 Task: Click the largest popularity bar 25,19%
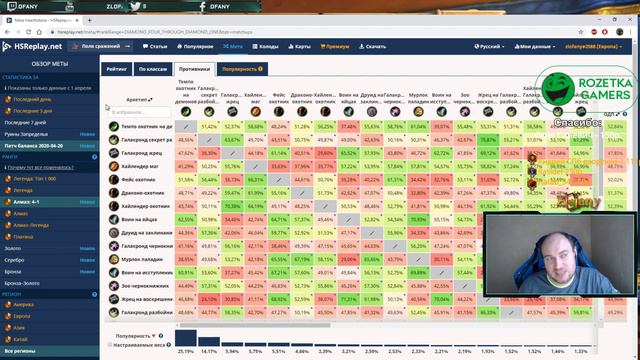click(x=186, y=338)
